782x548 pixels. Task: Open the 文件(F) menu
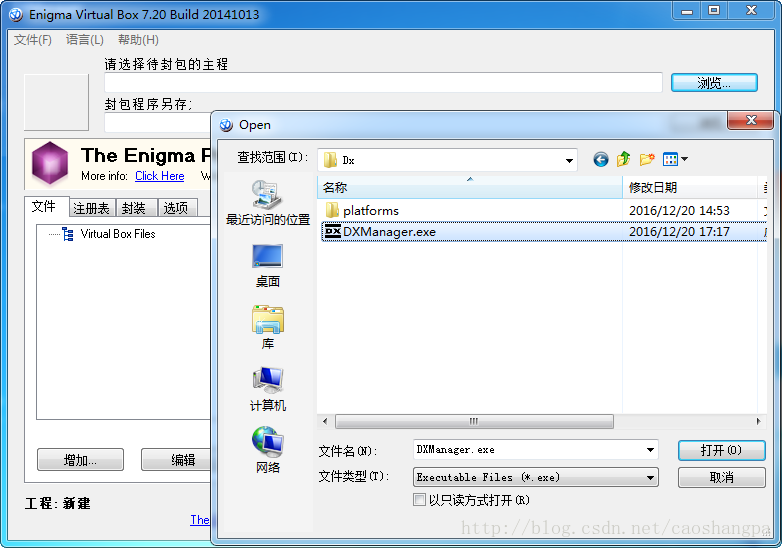point(32,40)
